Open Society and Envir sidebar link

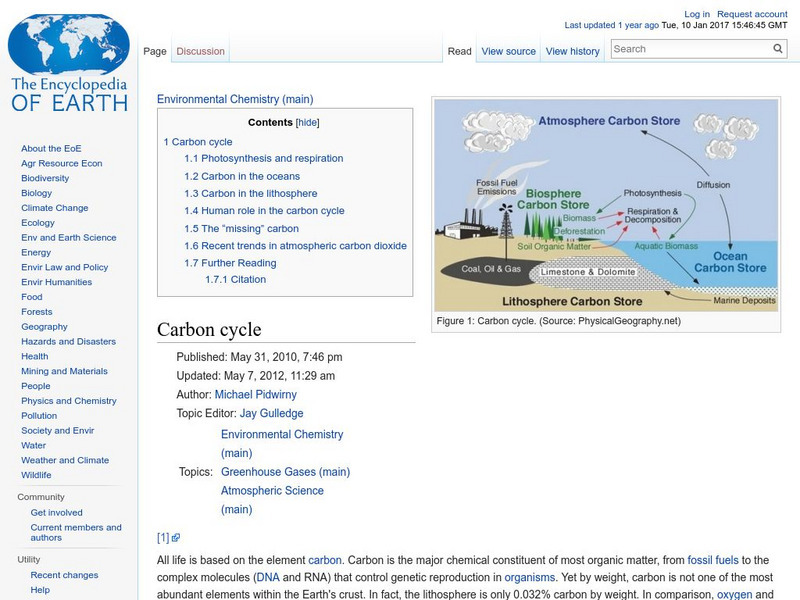pos(58,430)
